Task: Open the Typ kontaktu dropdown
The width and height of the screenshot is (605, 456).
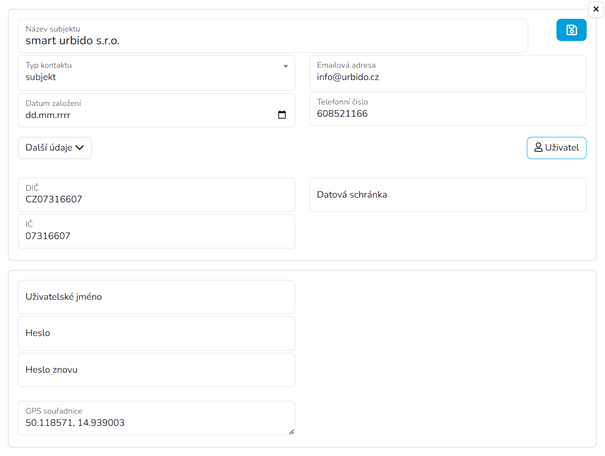Action: click(x=157, y=73)
